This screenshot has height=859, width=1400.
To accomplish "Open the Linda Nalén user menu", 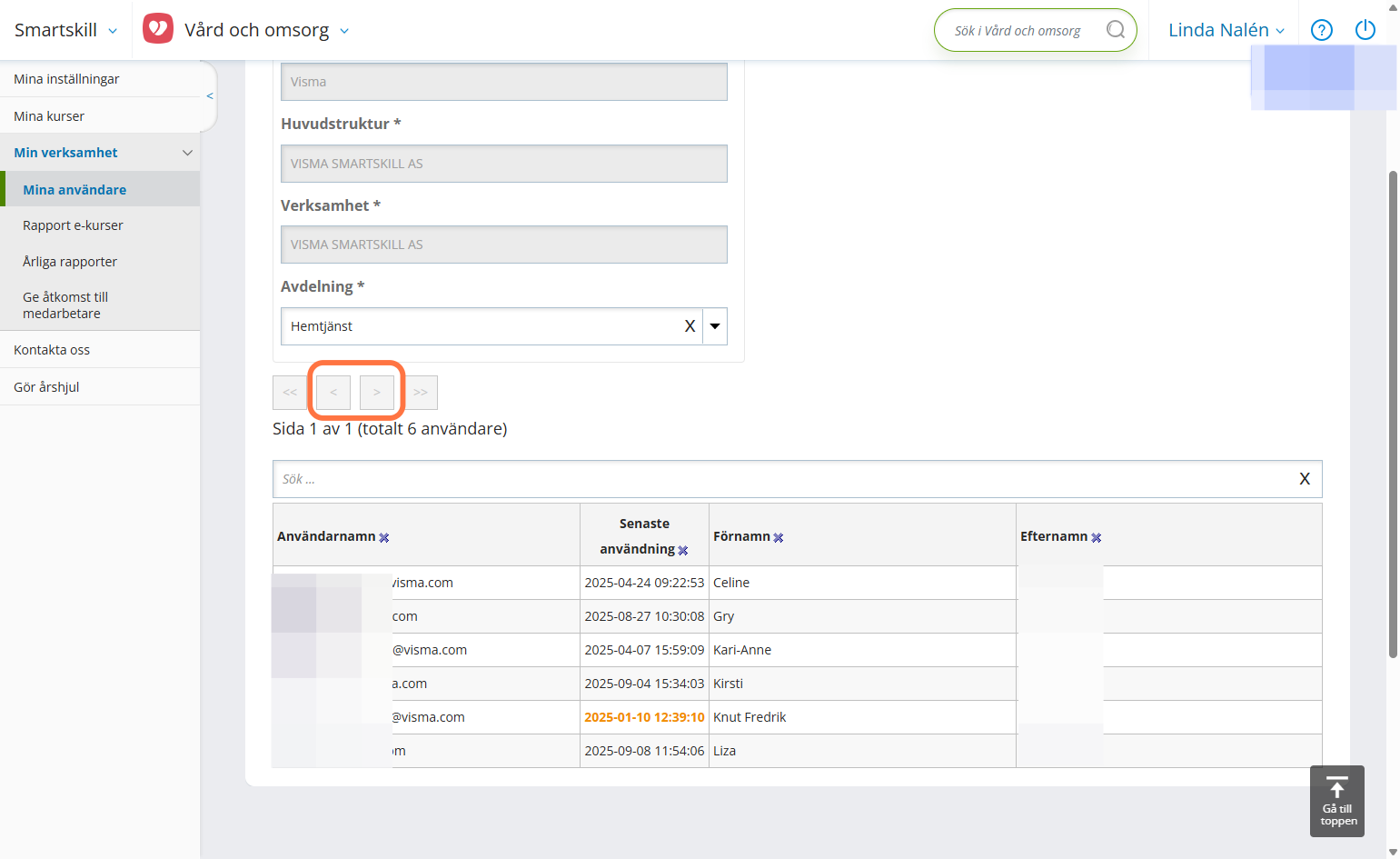I will (1226, 30).
